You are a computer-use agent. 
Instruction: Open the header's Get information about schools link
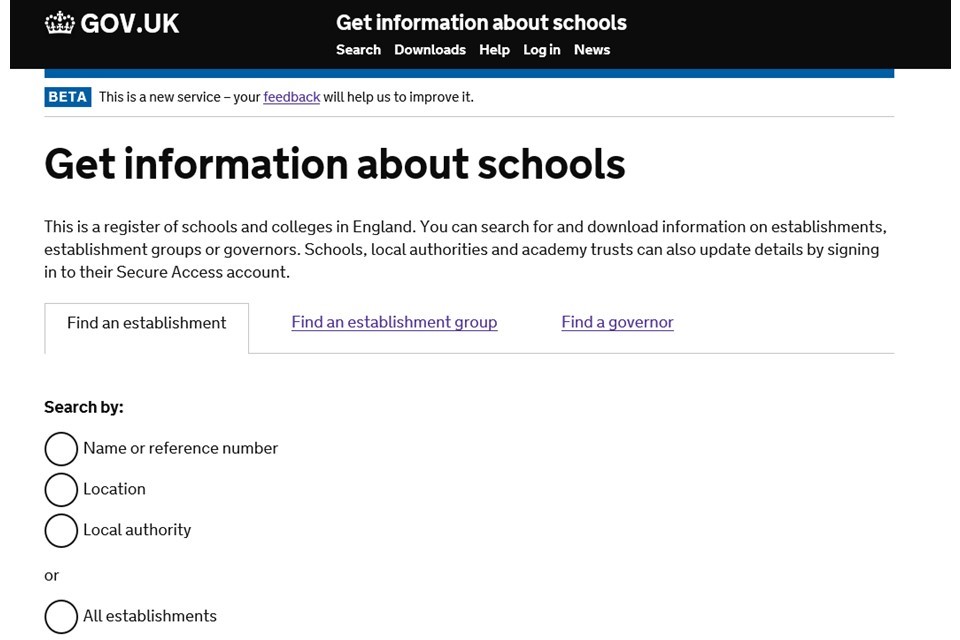(x=481, y=22)
